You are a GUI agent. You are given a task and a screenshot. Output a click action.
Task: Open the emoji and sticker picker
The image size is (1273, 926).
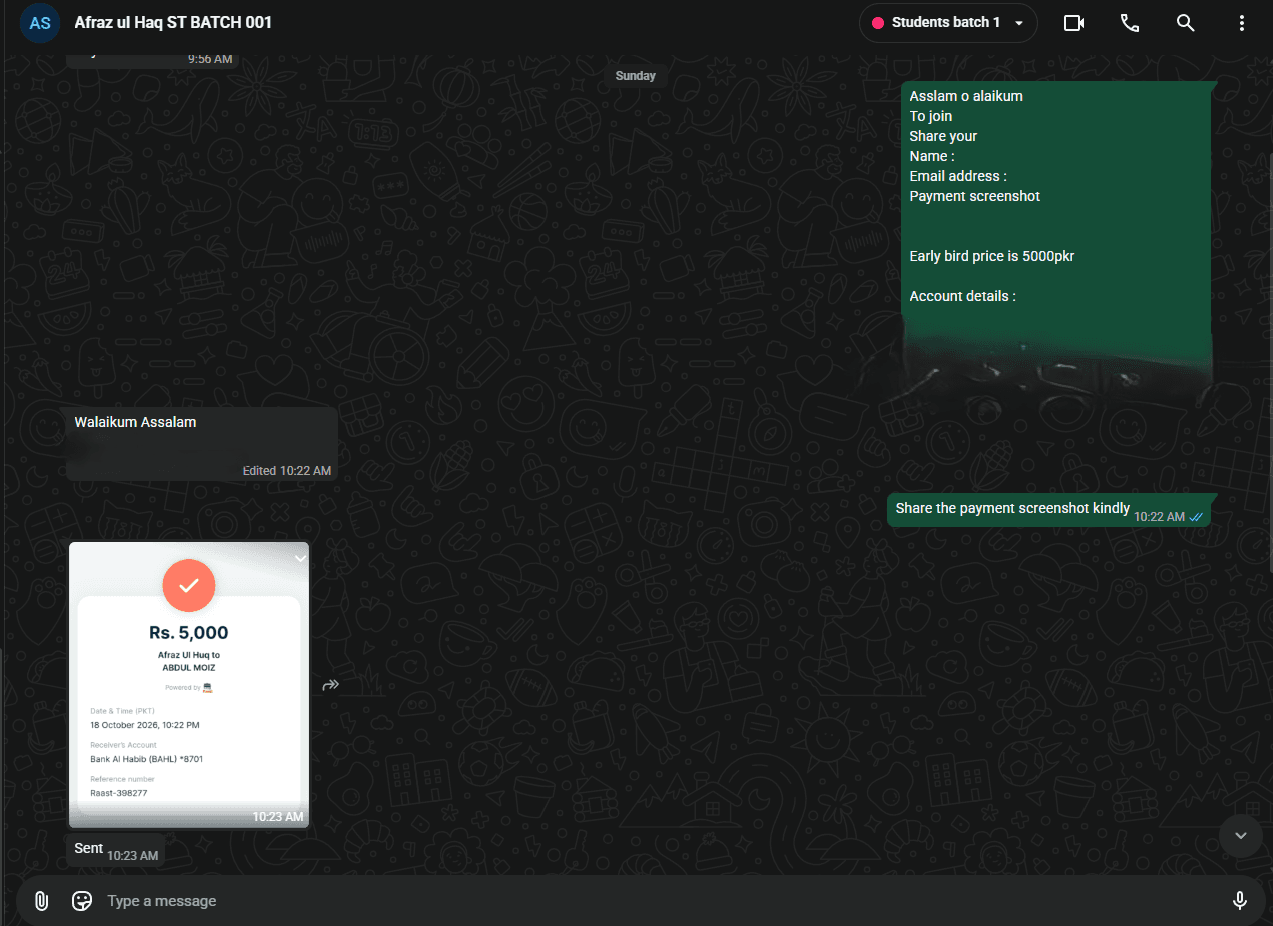[82, 901]
